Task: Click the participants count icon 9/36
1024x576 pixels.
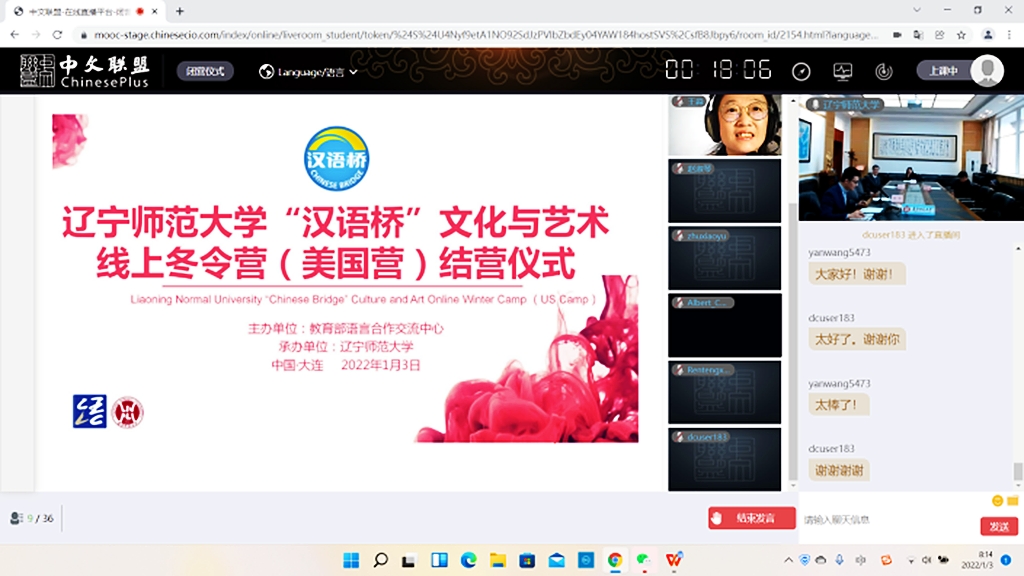Action: 16,518
